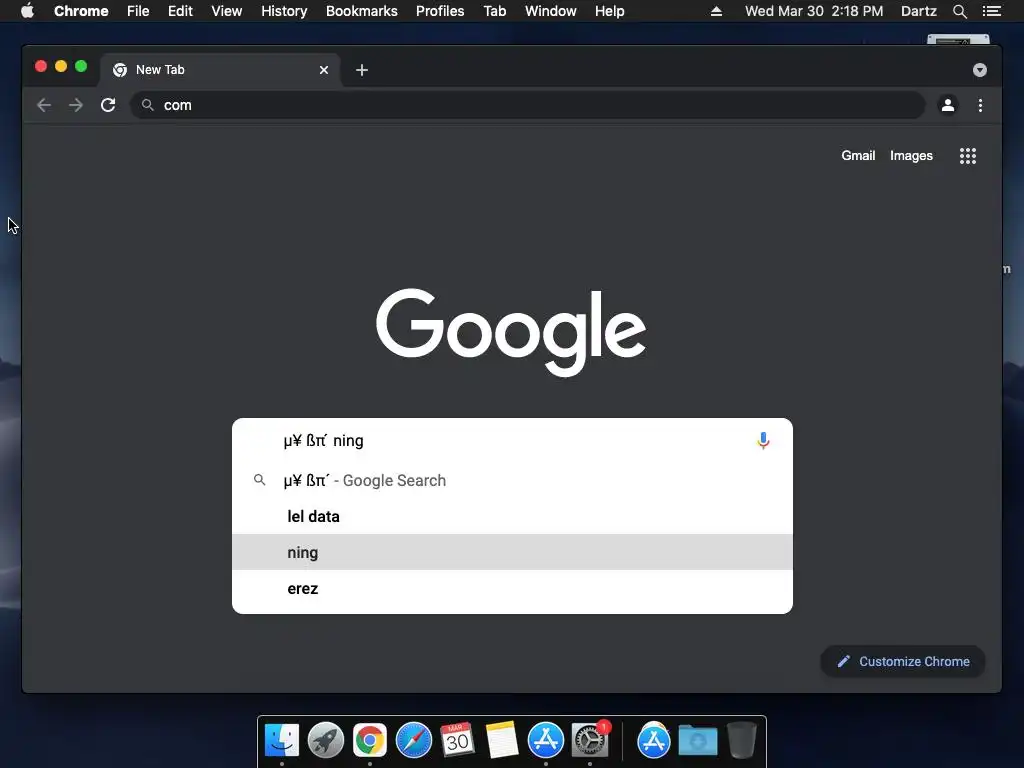Open the App Store beside Notes

click(546, 740)
